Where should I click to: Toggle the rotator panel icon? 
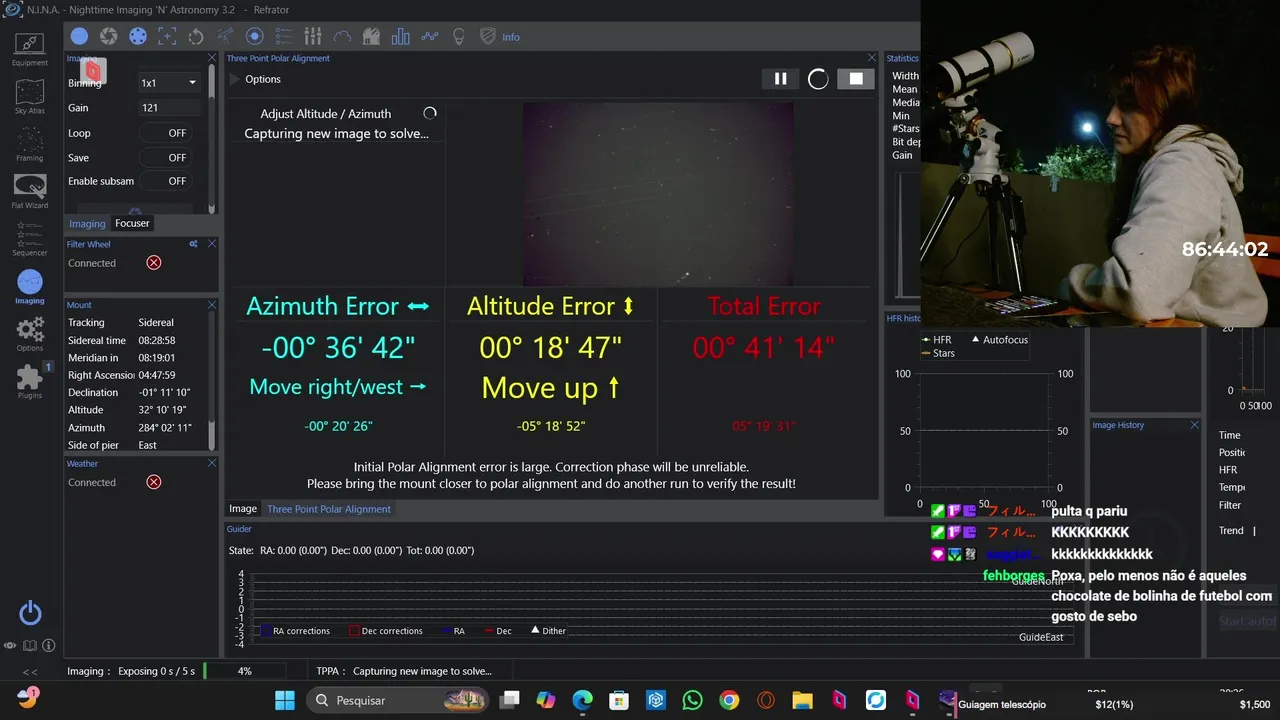point(196,37)
